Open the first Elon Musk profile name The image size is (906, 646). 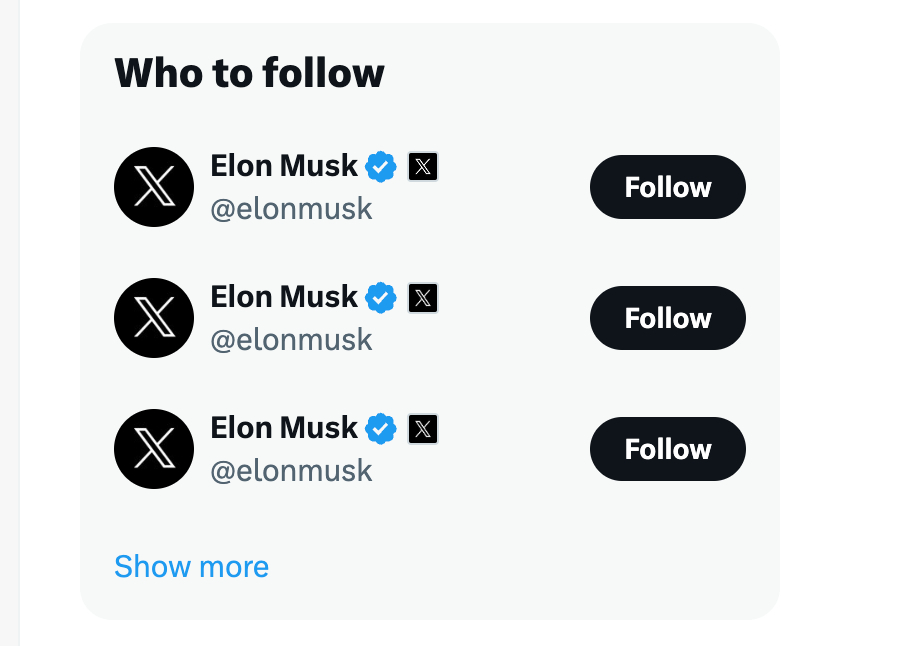coord(284,166)
